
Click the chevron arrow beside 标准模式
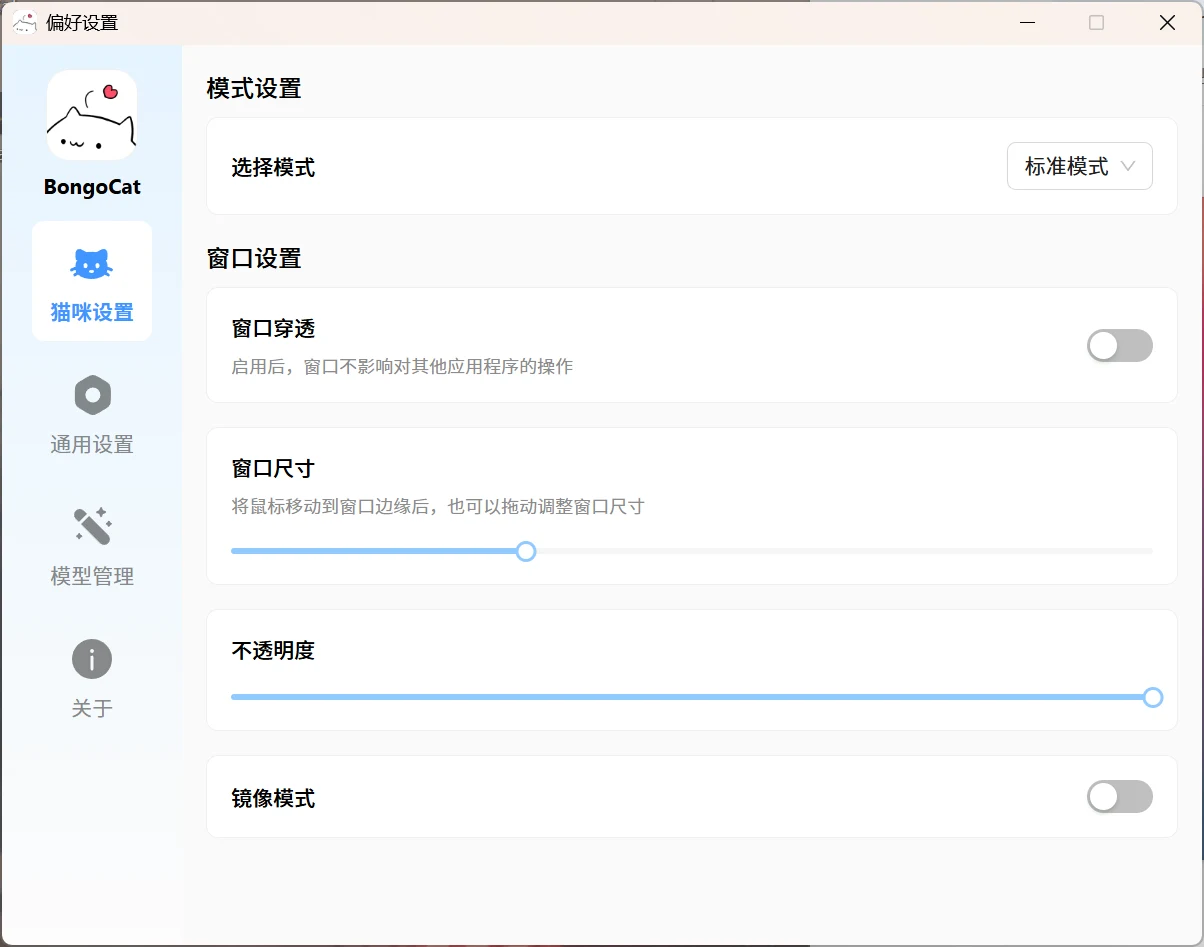click(1128, 167)
